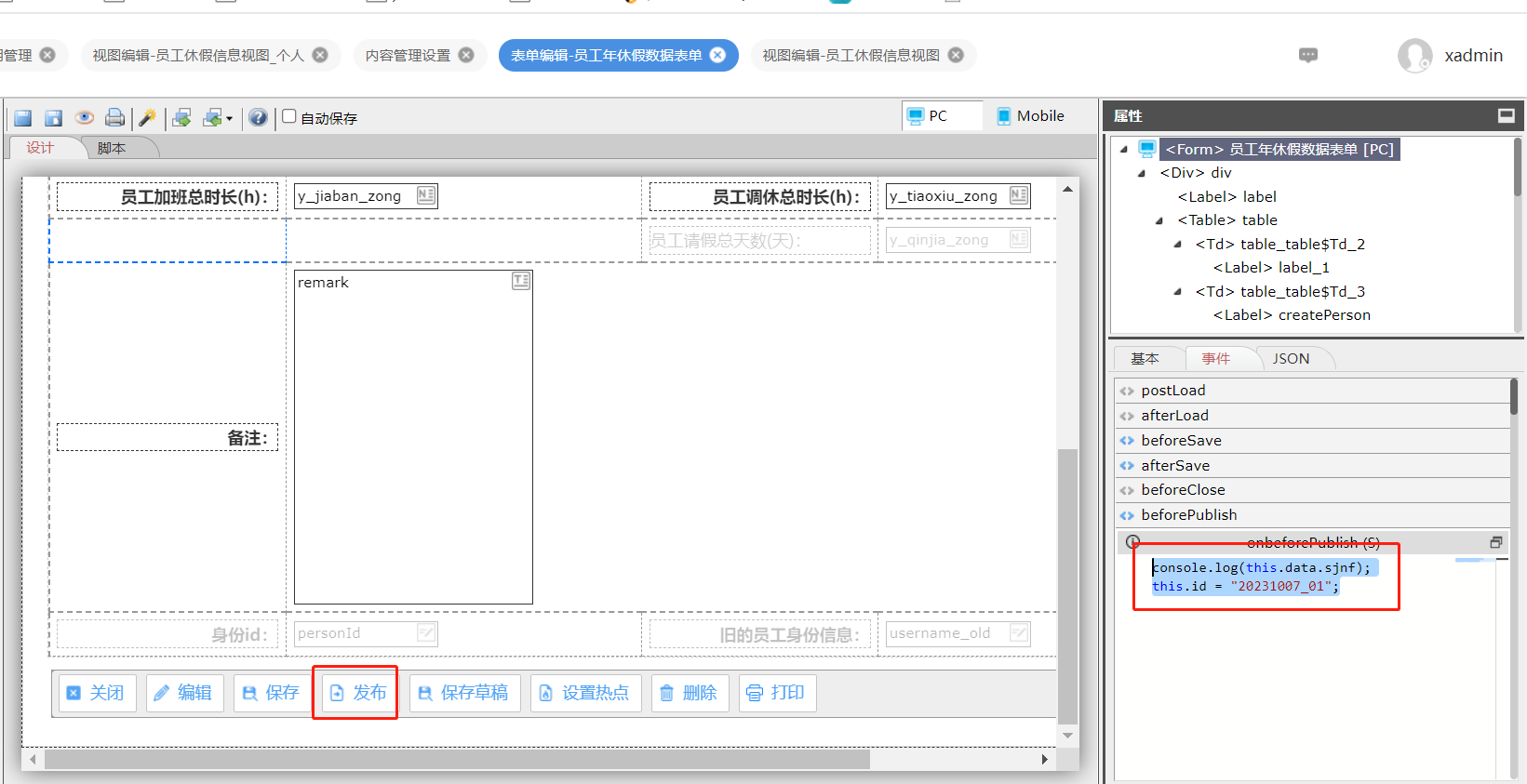Image resolution: width=1527 pixels, height=784 pixels.
Task: Enable the 自动保存 checkbox
Action: click(289, 116)
